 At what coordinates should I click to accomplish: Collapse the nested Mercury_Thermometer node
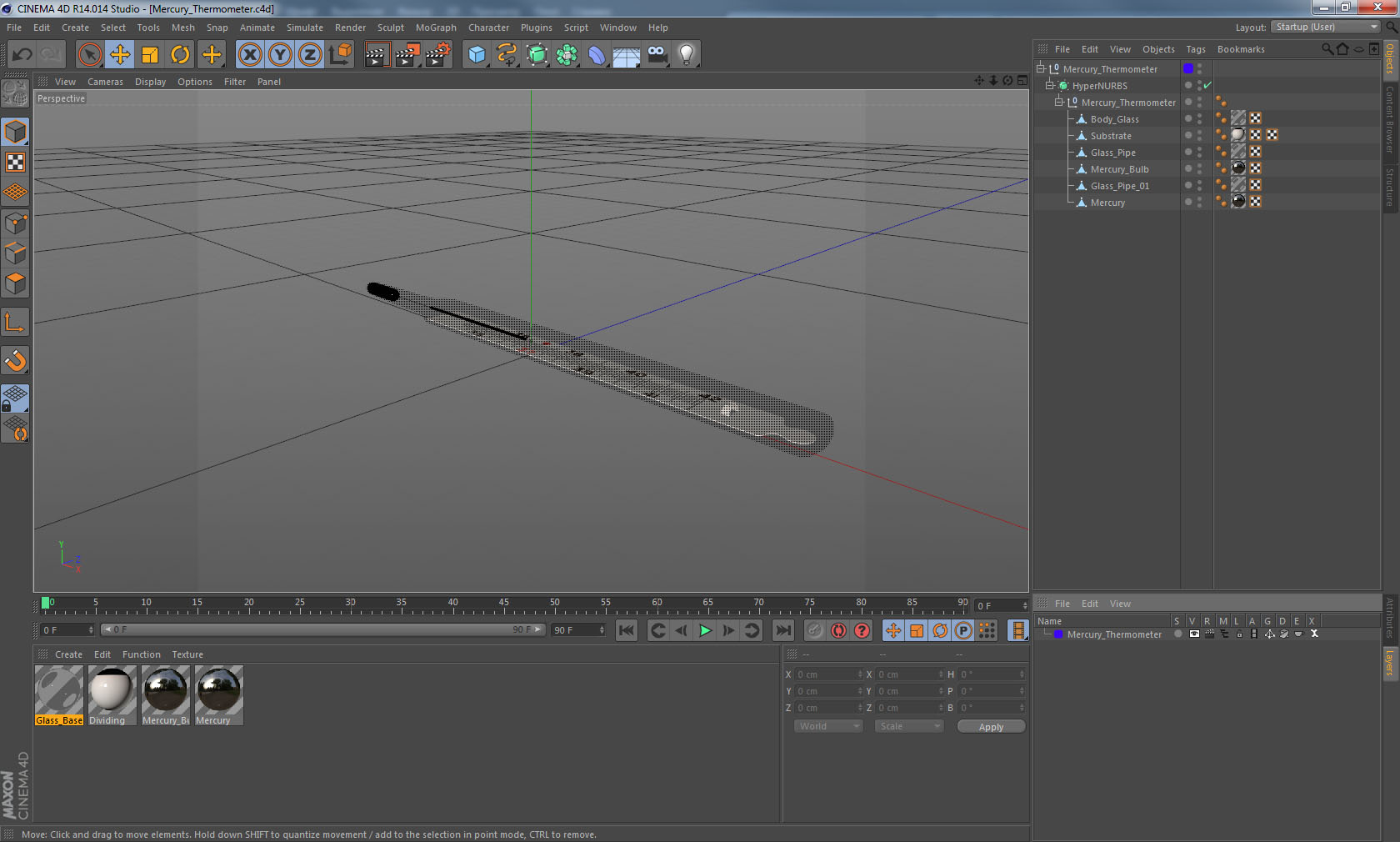coord(1059,102)
